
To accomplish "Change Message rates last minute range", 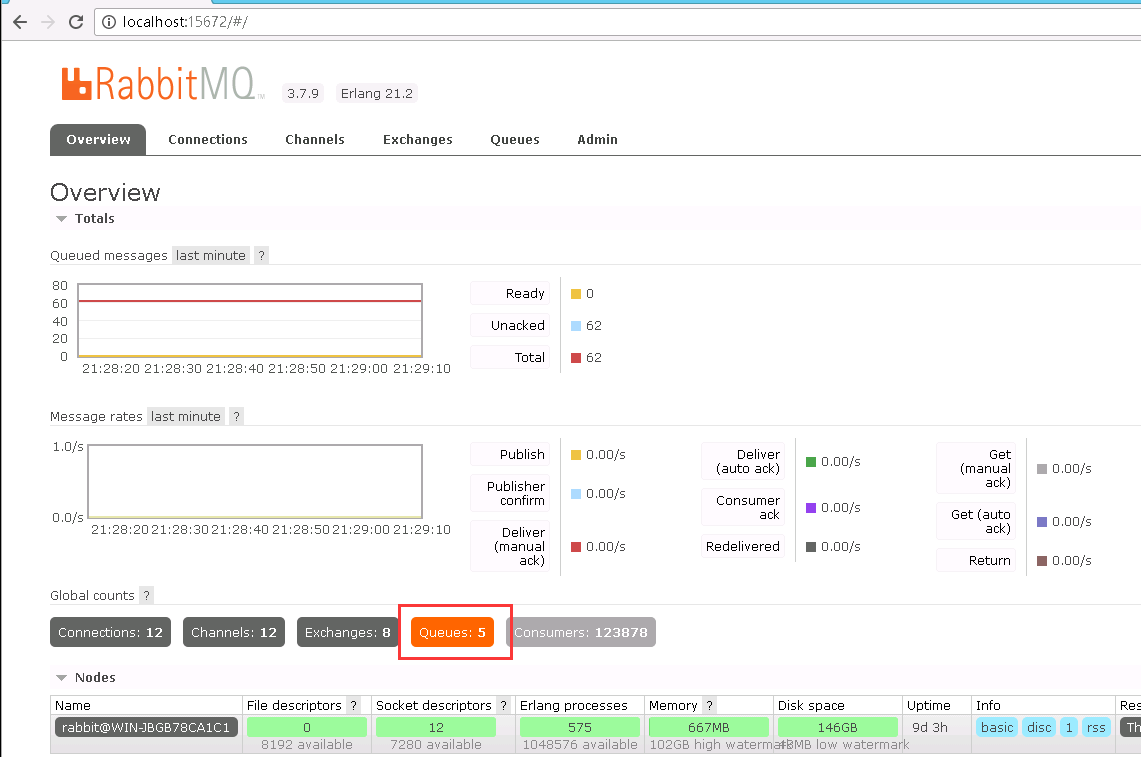I will pos(185,417).
